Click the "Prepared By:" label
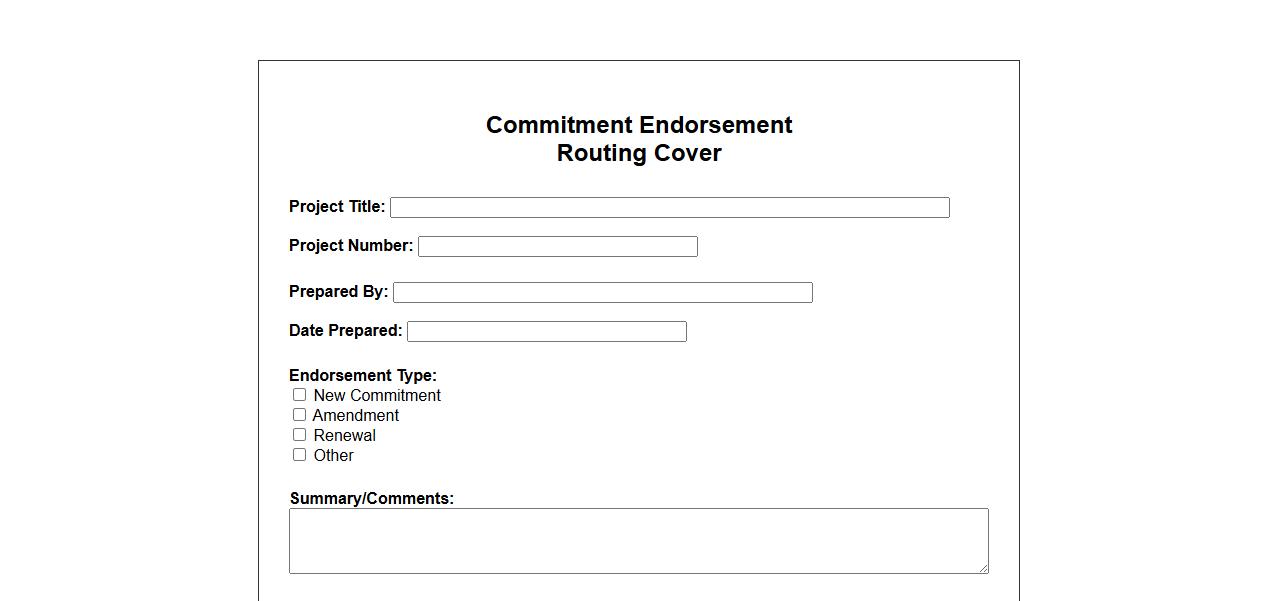This screenshot has height=601, width=1278. pos(338,292)
